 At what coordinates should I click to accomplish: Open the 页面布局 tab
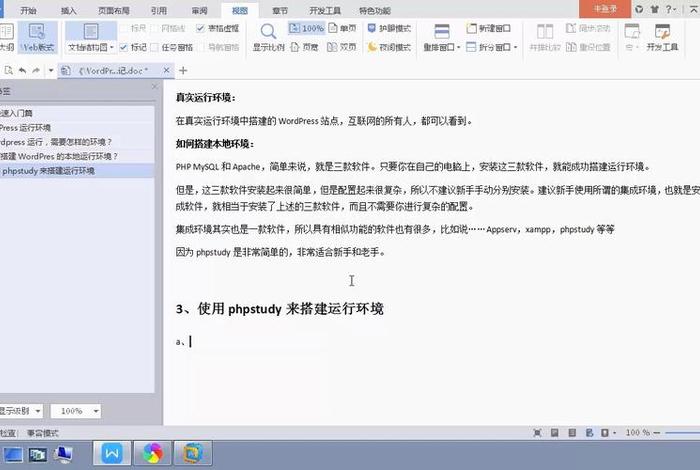coord(113,10)
